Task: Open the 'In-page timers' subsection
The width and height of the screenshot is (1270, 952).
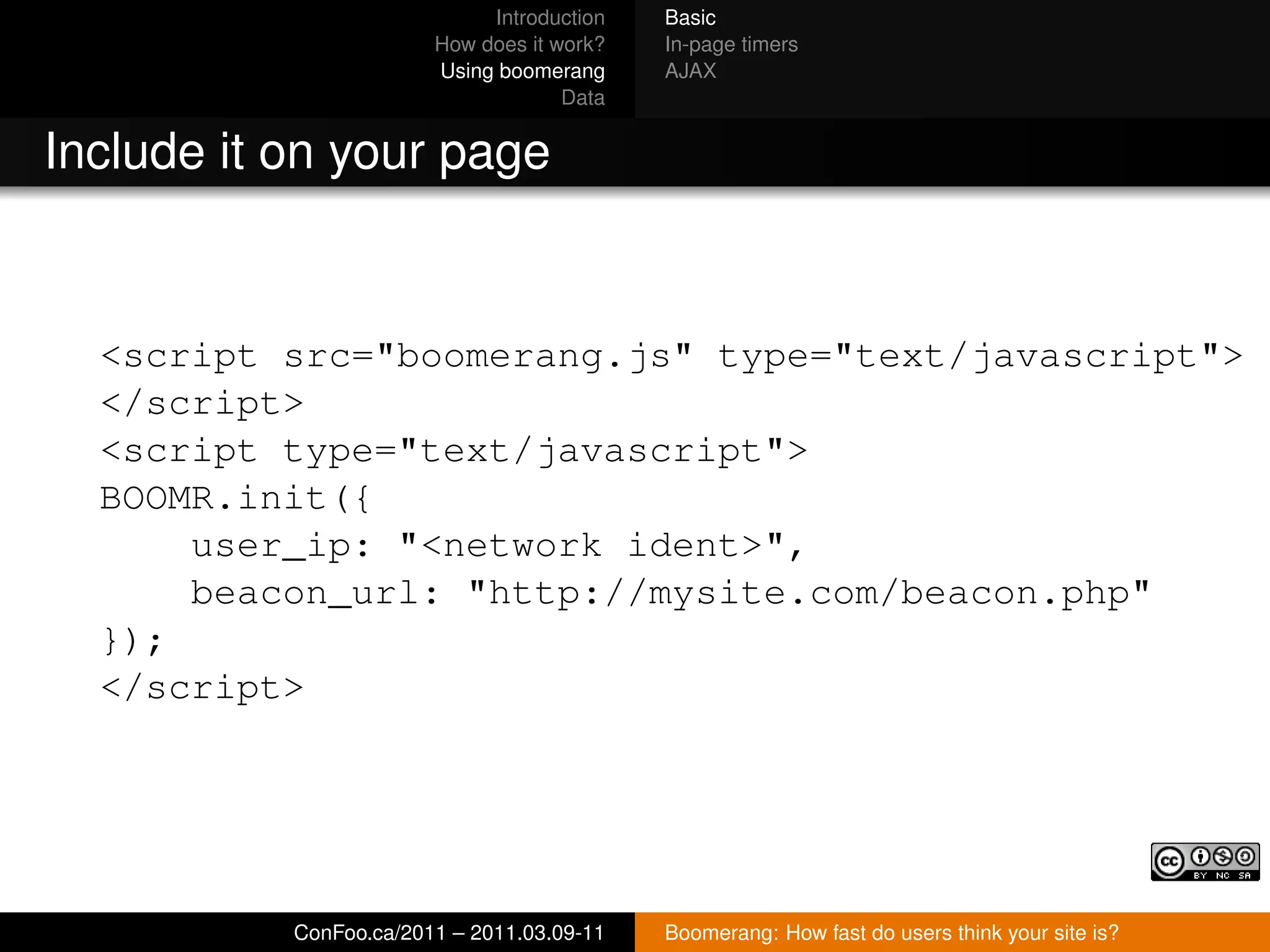Action: pos(731,45)
